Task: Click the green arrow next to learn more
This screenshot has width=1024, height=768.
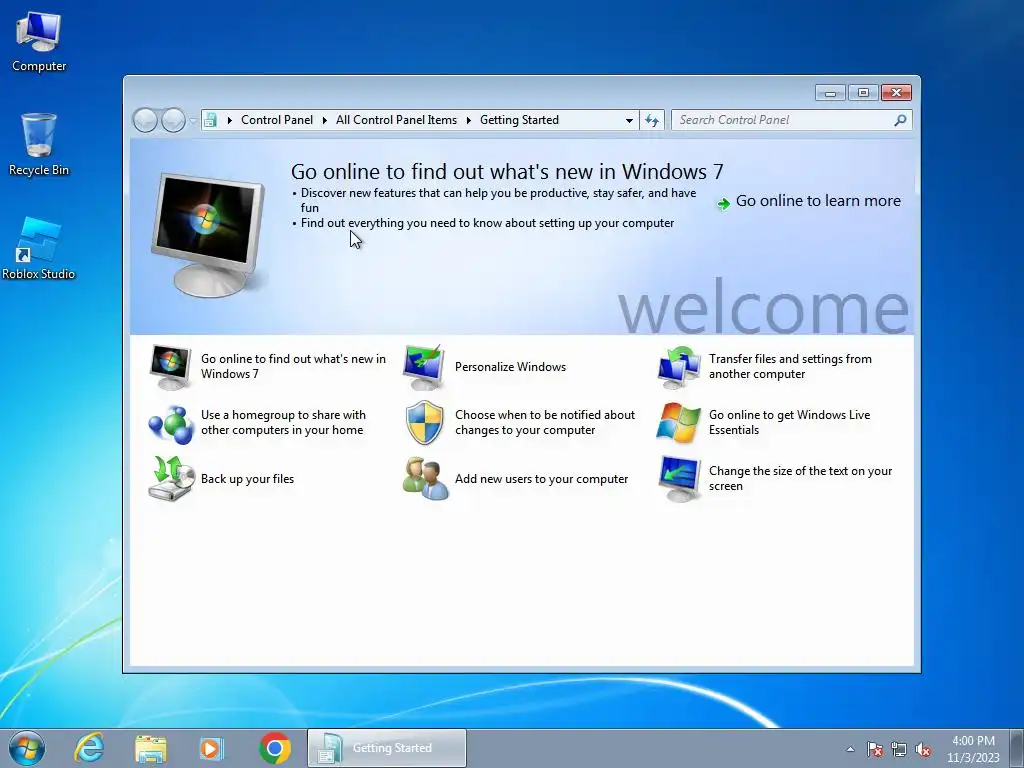Action: click(723, 204)
